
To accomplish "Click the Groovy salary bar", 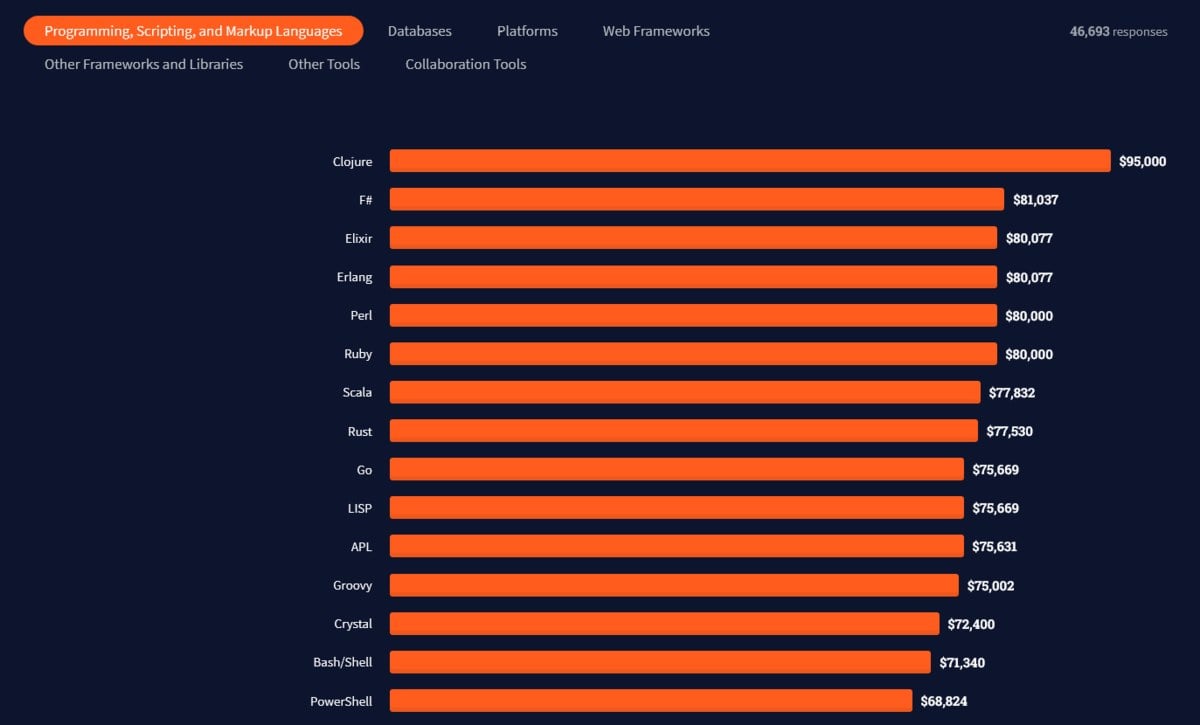I will pos(674,585).
